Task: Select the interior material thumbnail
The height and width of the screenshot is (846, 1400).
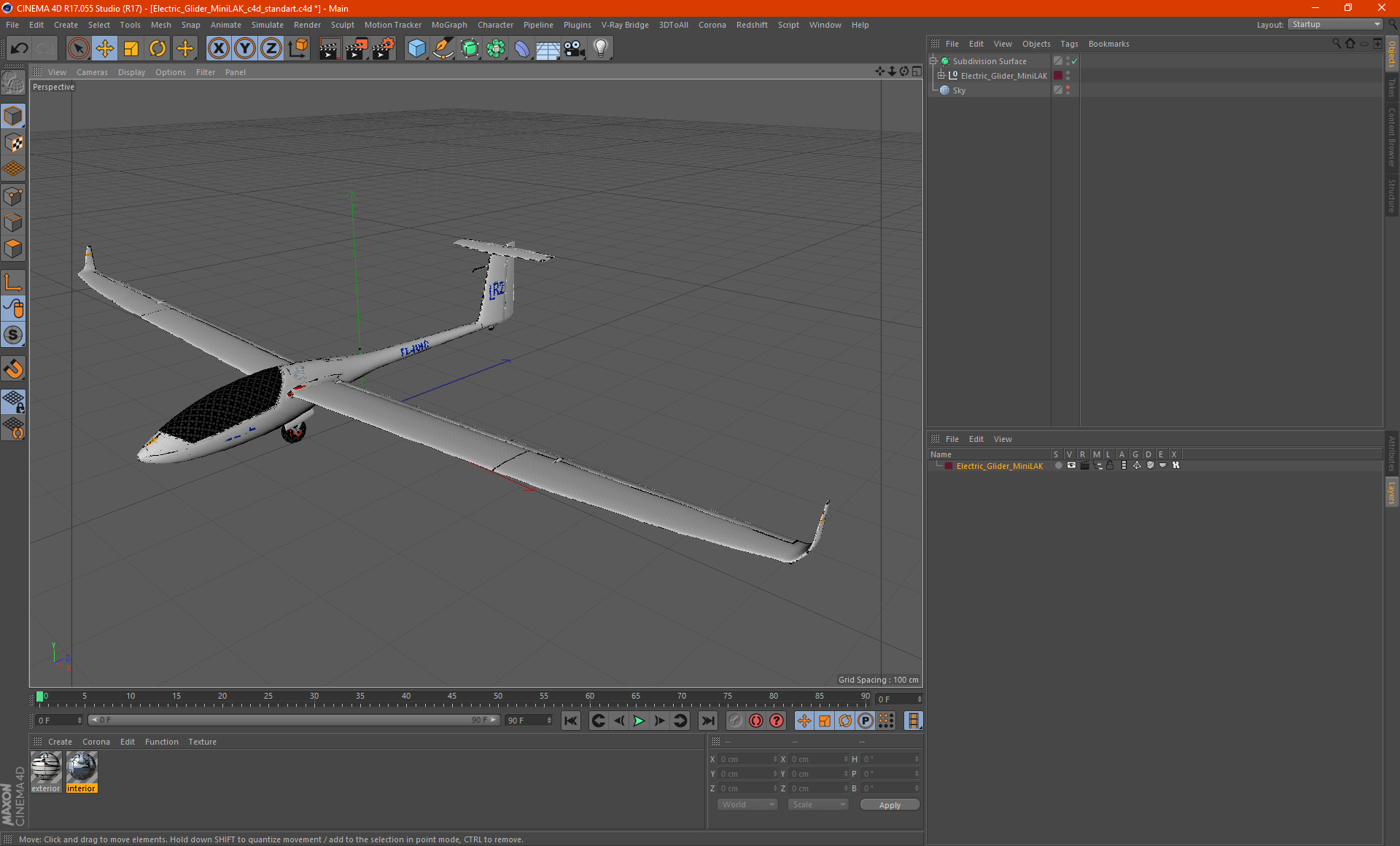Action: (81, 772)
